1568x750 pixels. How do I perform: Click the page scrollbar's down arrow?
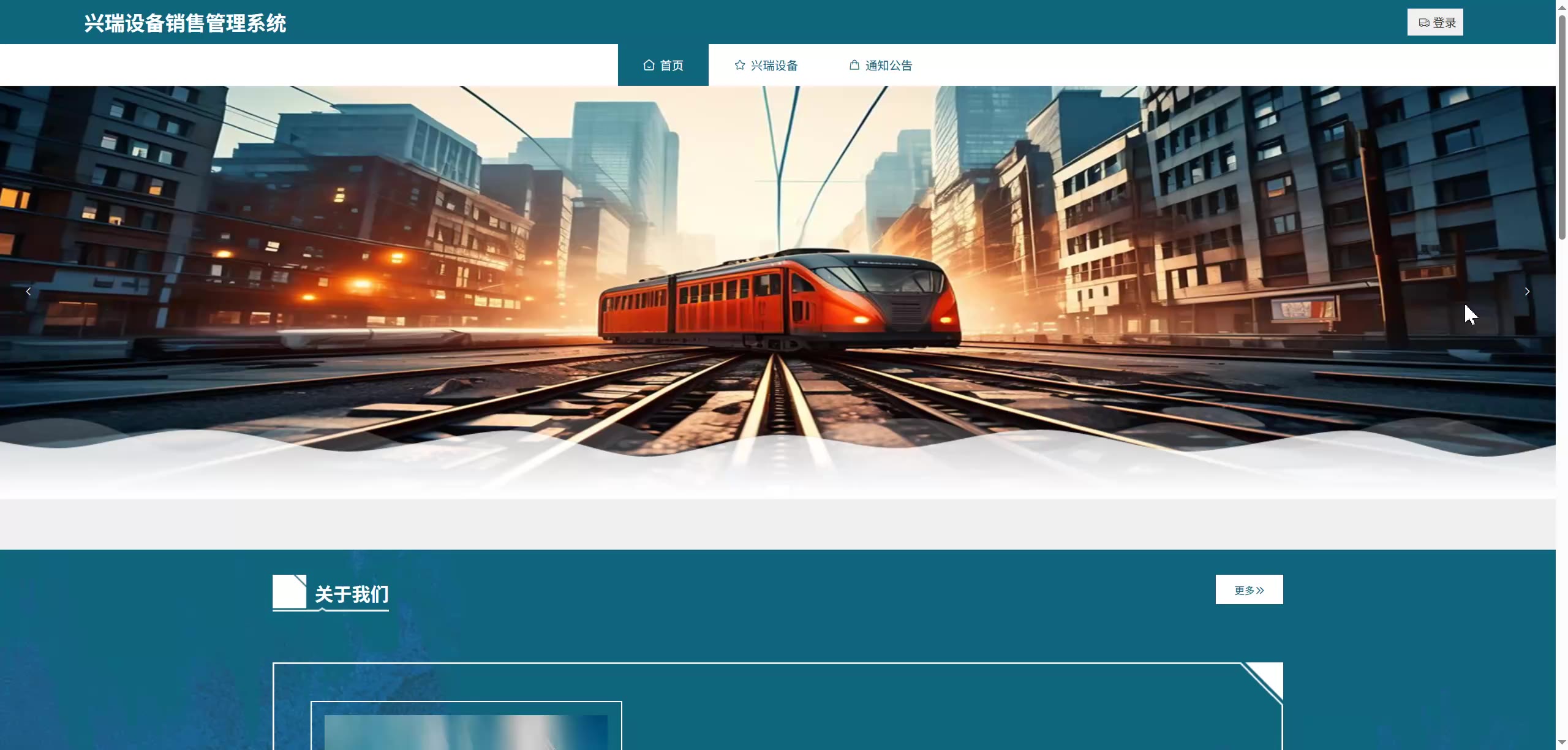point(1562,743)
